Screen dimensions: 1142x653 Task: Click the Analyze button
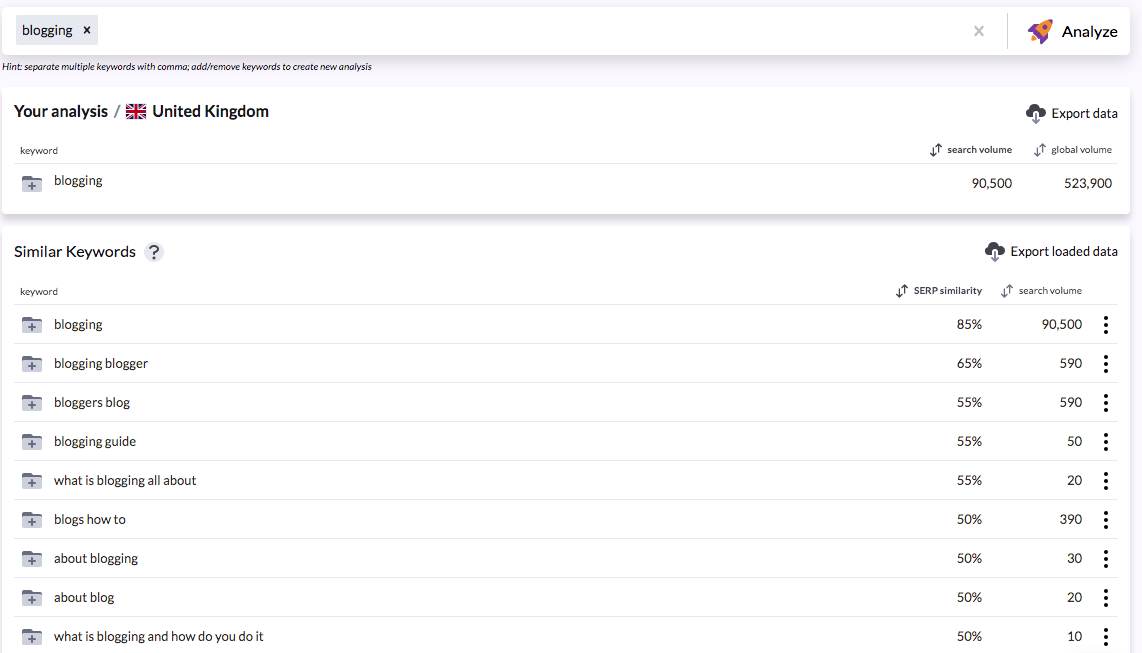1090,31
